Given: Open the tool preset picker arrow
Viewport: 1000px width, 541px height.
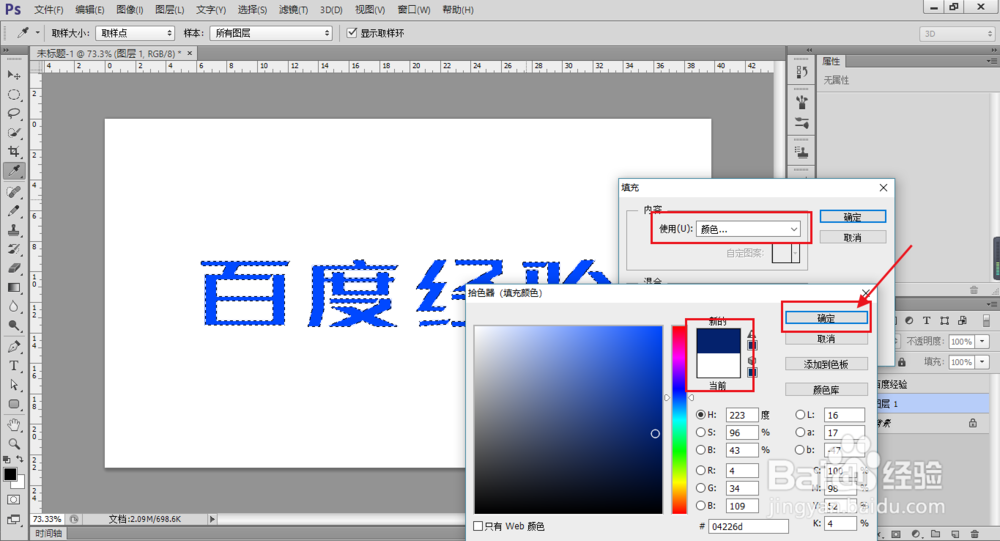Looking at the screenshot, I should [37, 33].
